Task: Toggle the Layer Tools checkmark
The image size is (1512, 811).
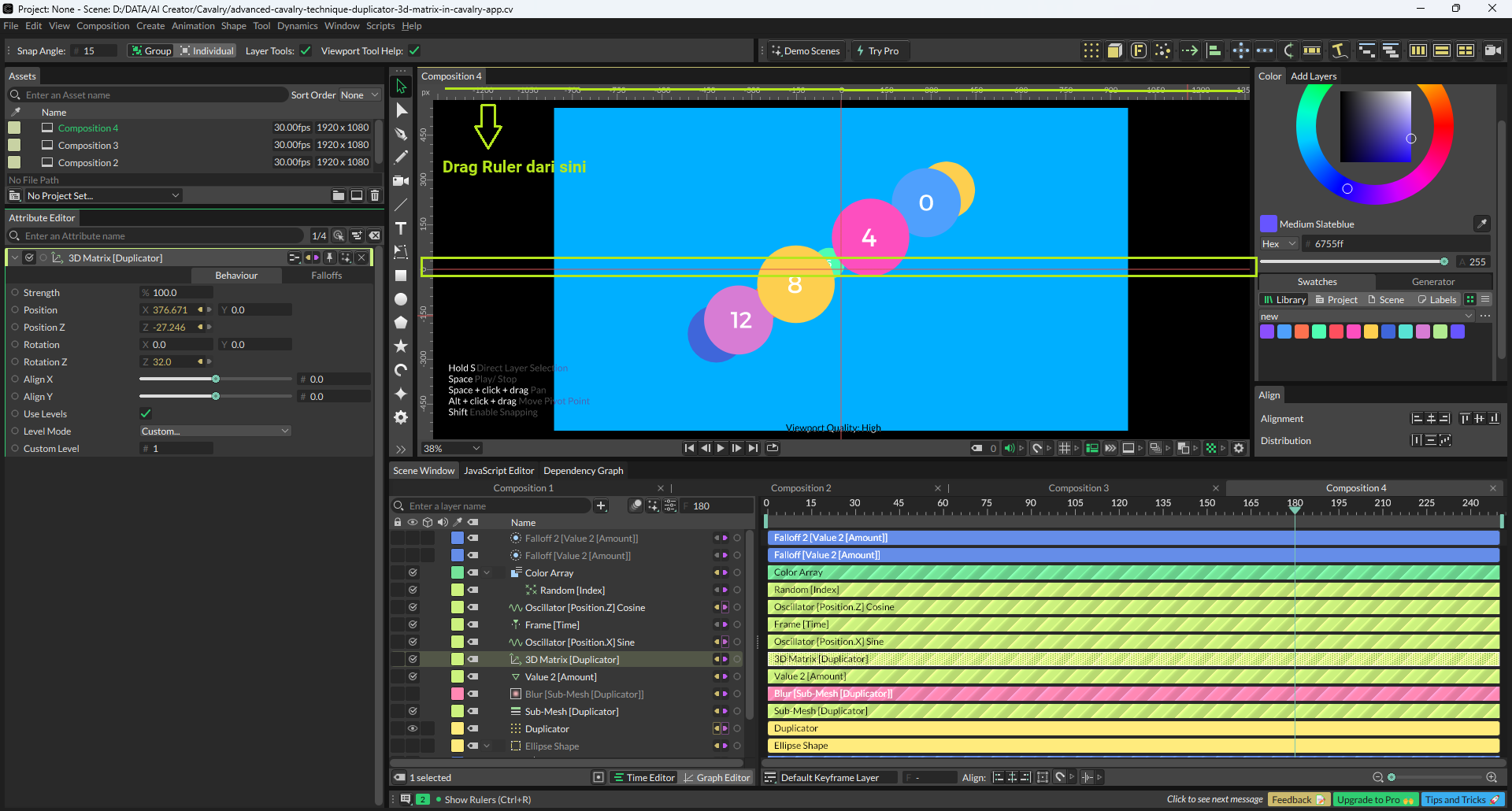Action: pos(306,51)
